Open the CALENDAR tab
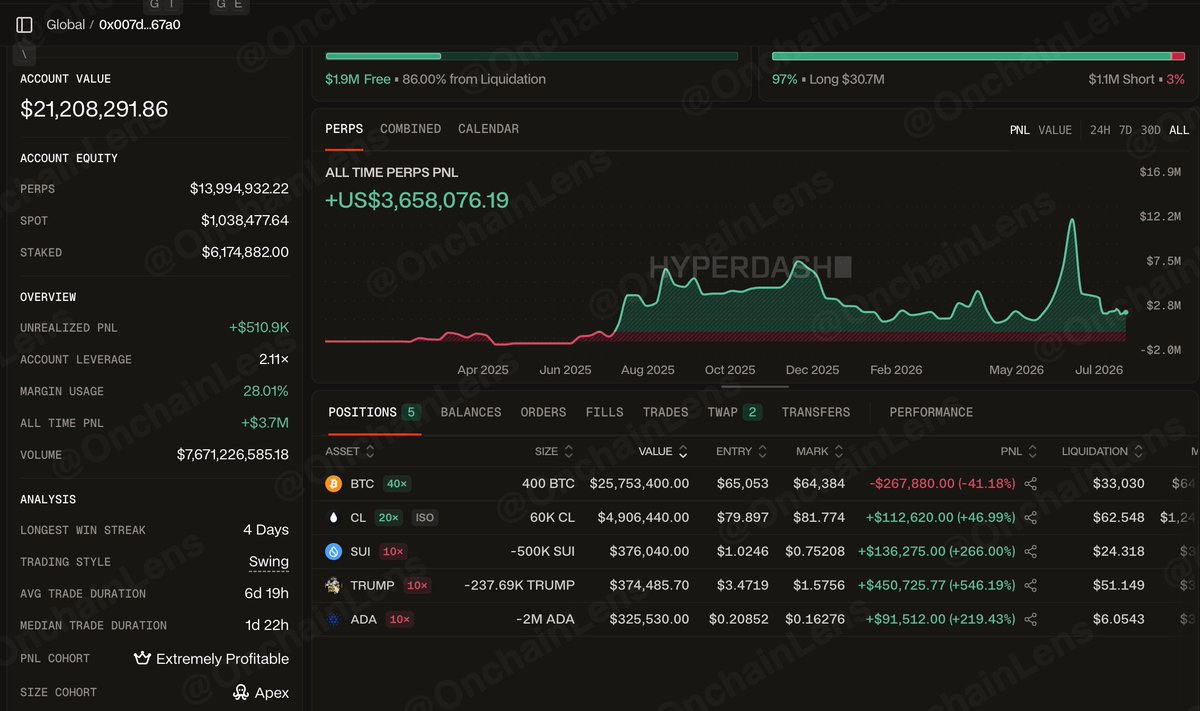This screenshot has width=1200, height=711. [x=488, y=129]
